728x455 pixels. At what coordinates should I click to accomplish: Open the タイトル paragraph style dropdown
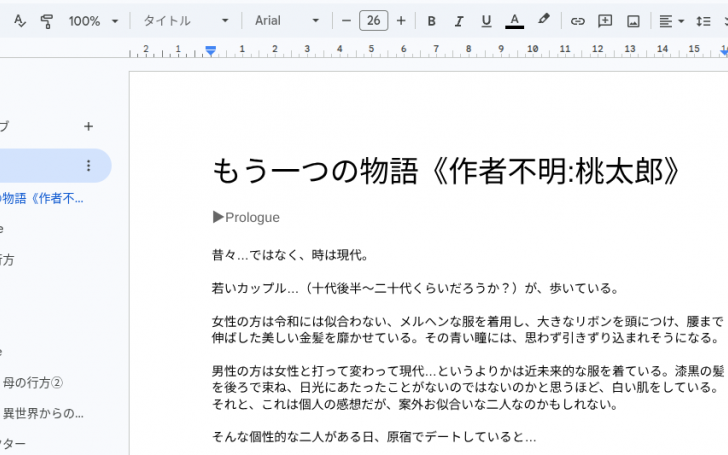click(186, 21)
